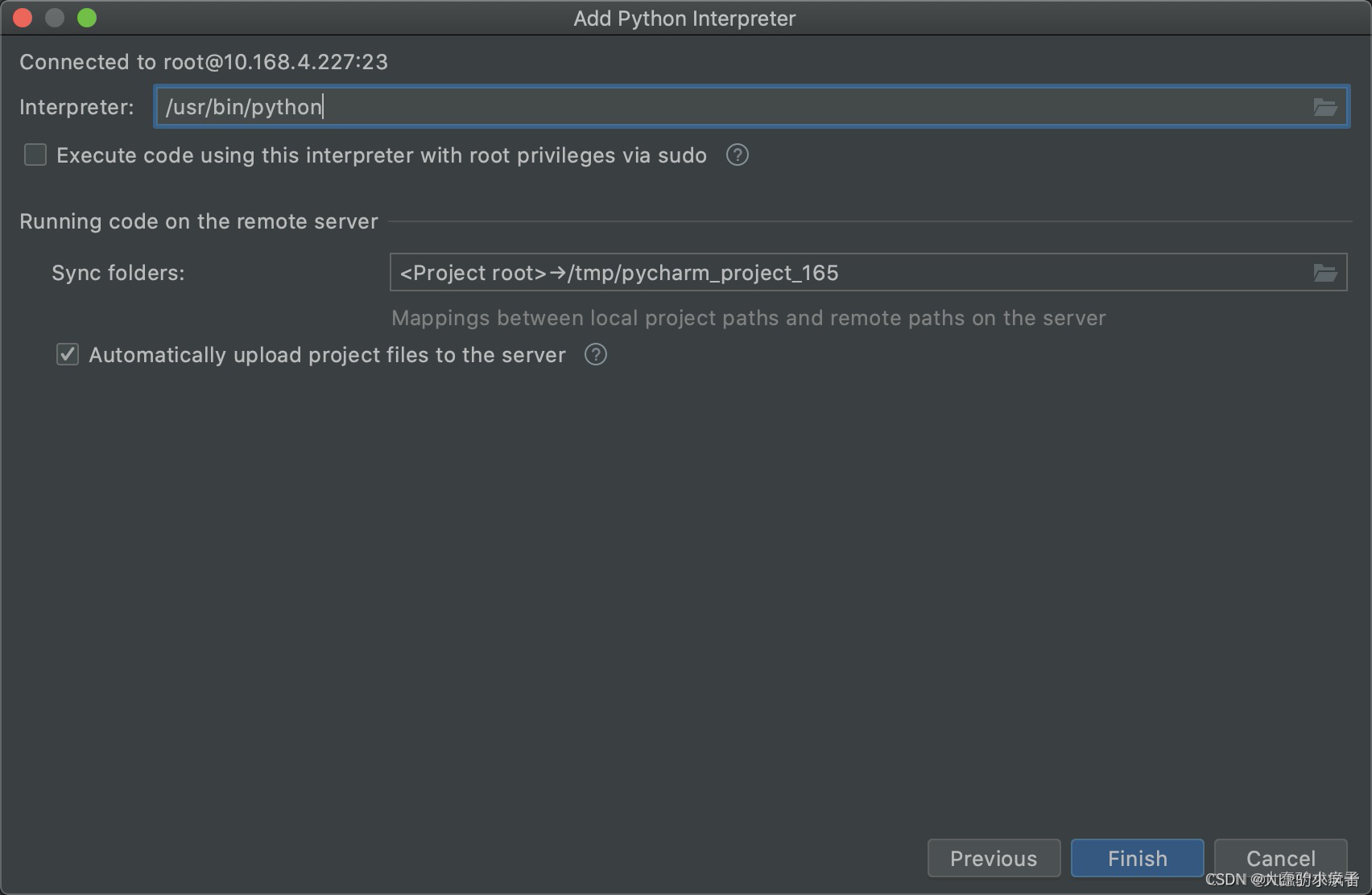Cancel the Add Python Interpreter dialog

click(x=1279, y=858)
